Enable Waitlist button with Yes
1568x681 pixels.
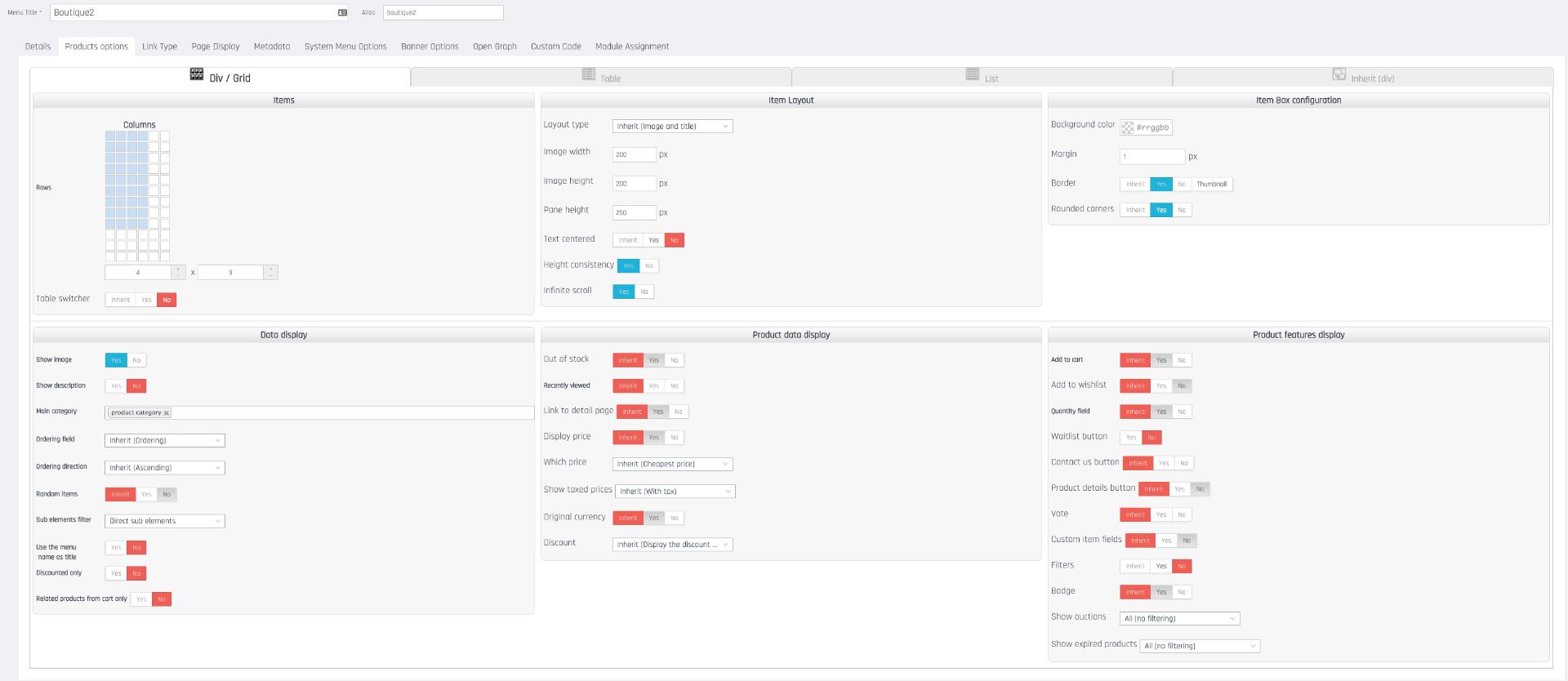pyautogui.click(x=1131, y=438)
